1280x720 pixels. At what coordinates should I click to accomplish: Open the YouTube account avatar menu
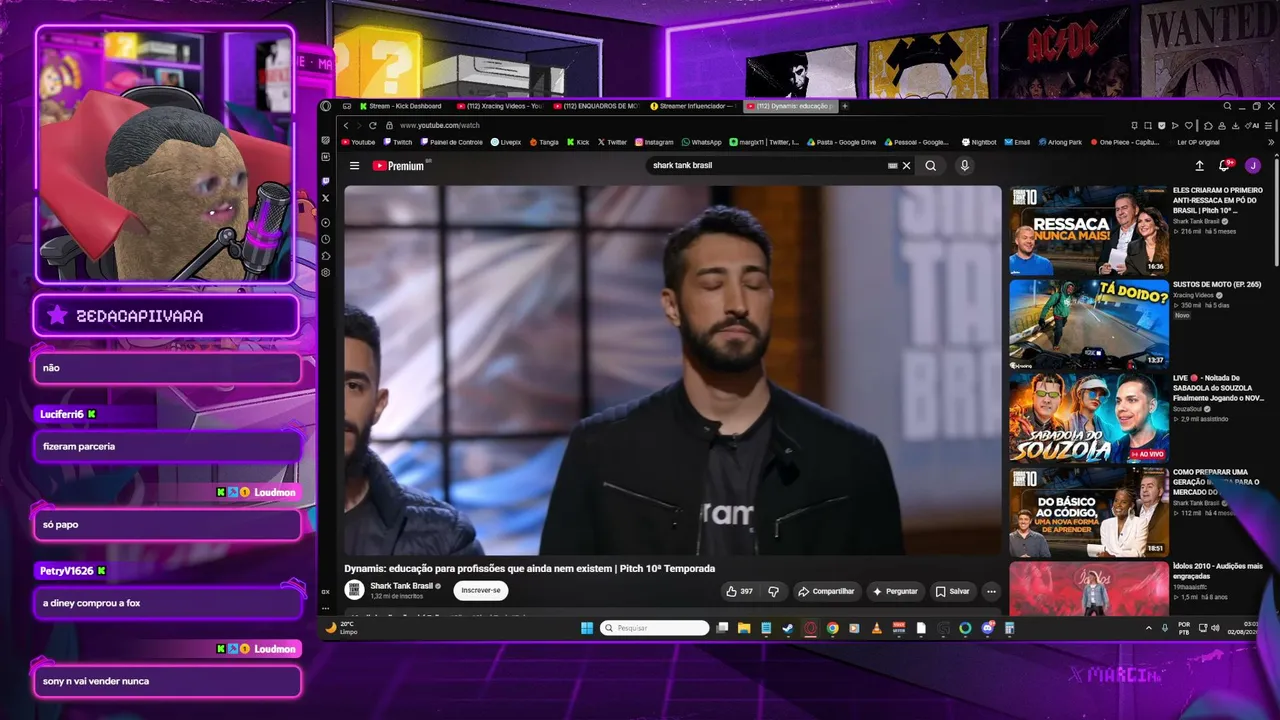[x=1253, y=166]
